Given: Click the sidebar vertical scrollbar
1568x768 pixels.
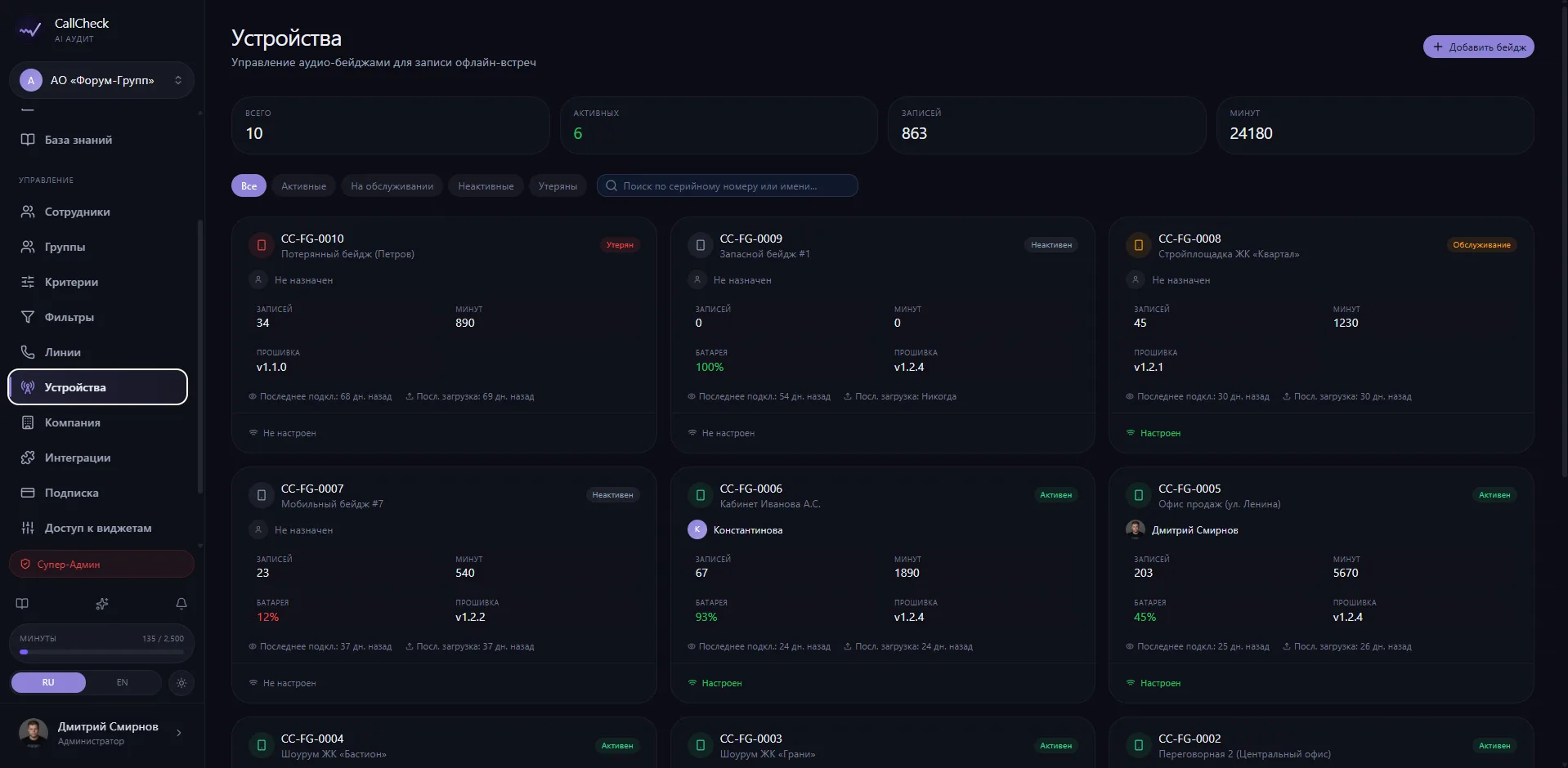Looking at the screenshot, I should pos(200,357).
